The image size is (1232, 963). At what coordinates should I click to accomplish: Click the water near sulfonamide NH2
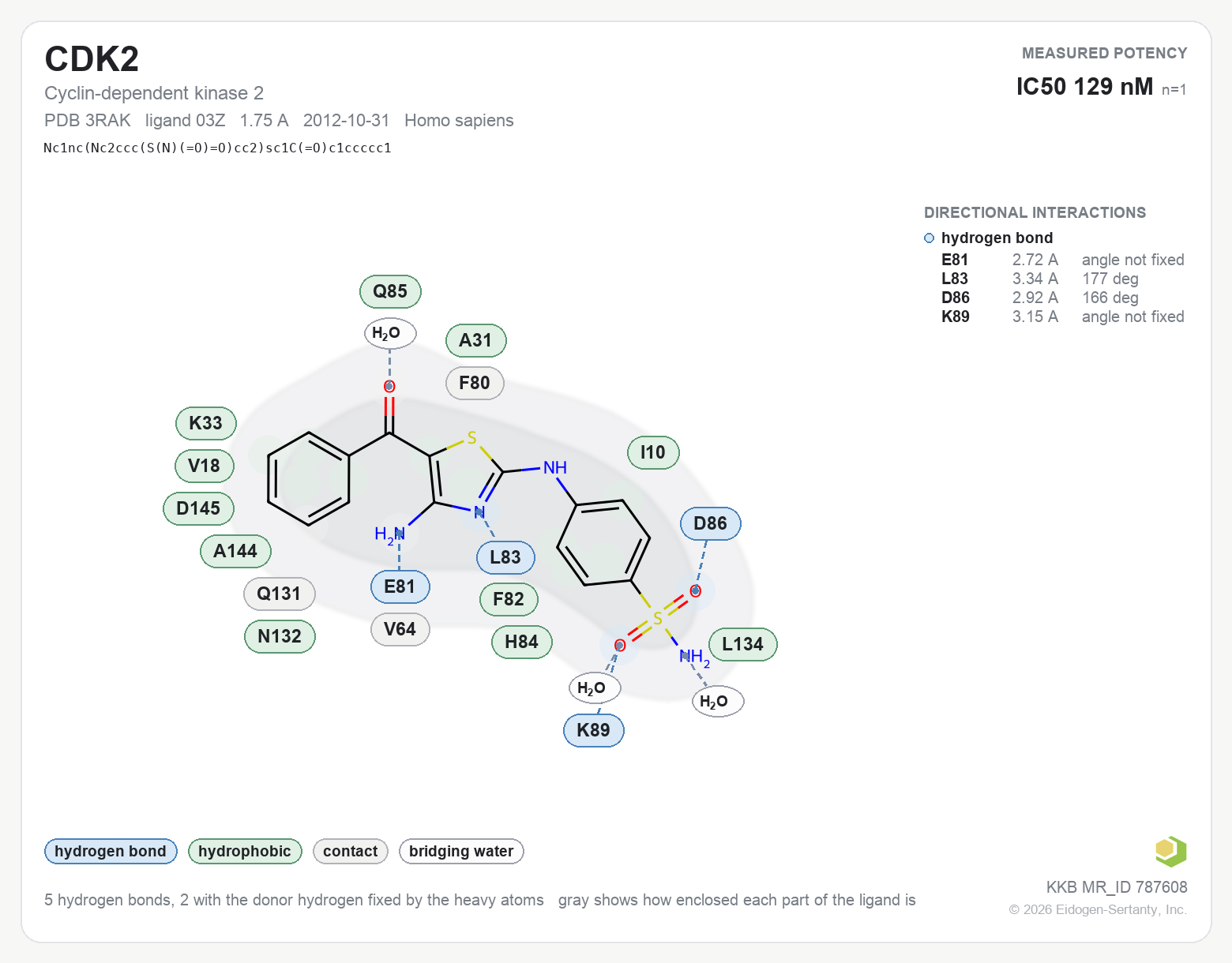point(717,701)
